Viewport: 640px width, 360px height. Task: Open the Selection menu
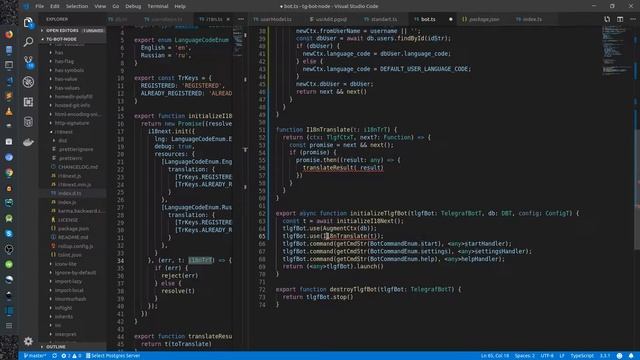(x=77, y=6)
